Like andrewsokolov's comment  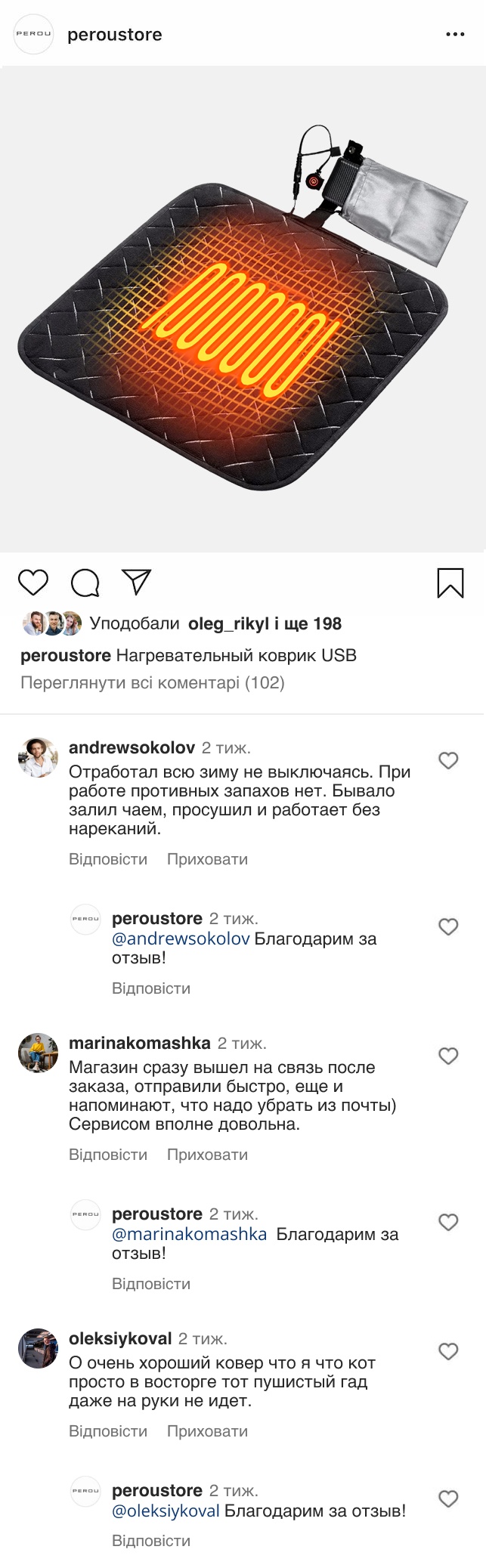point(448,760)
